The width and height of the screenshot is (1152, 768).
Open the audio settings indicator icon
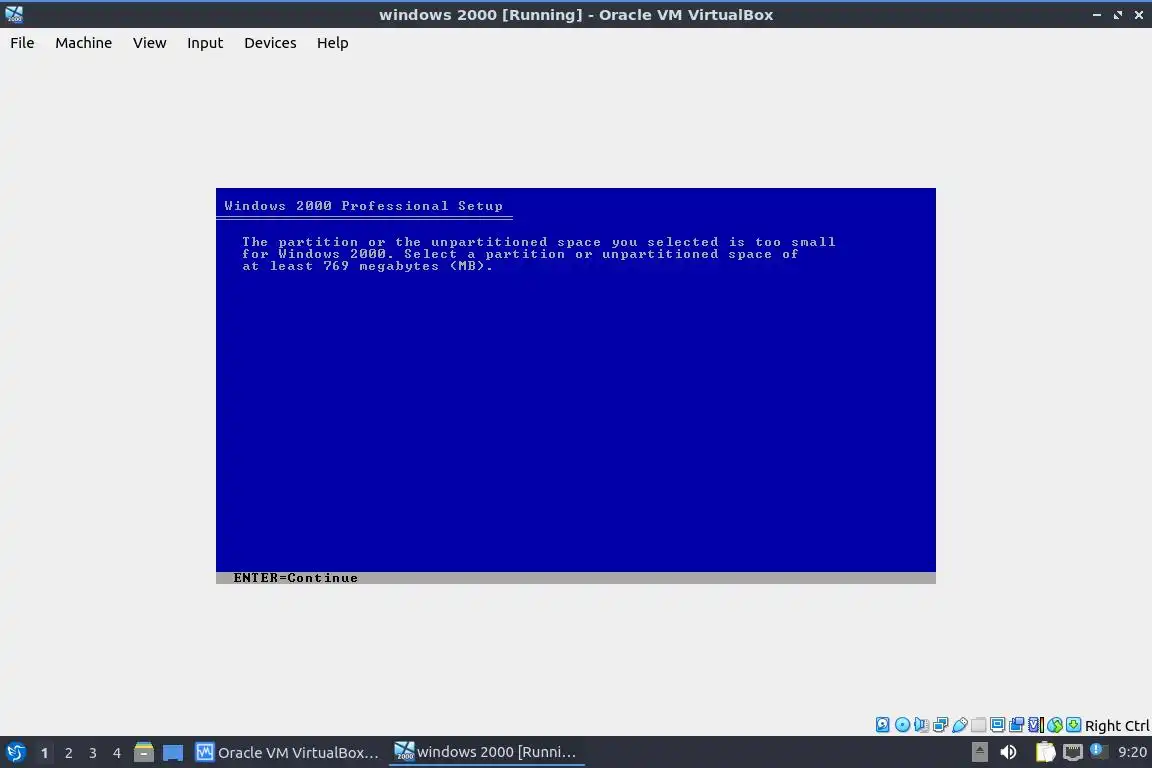[x=921, y=725]
